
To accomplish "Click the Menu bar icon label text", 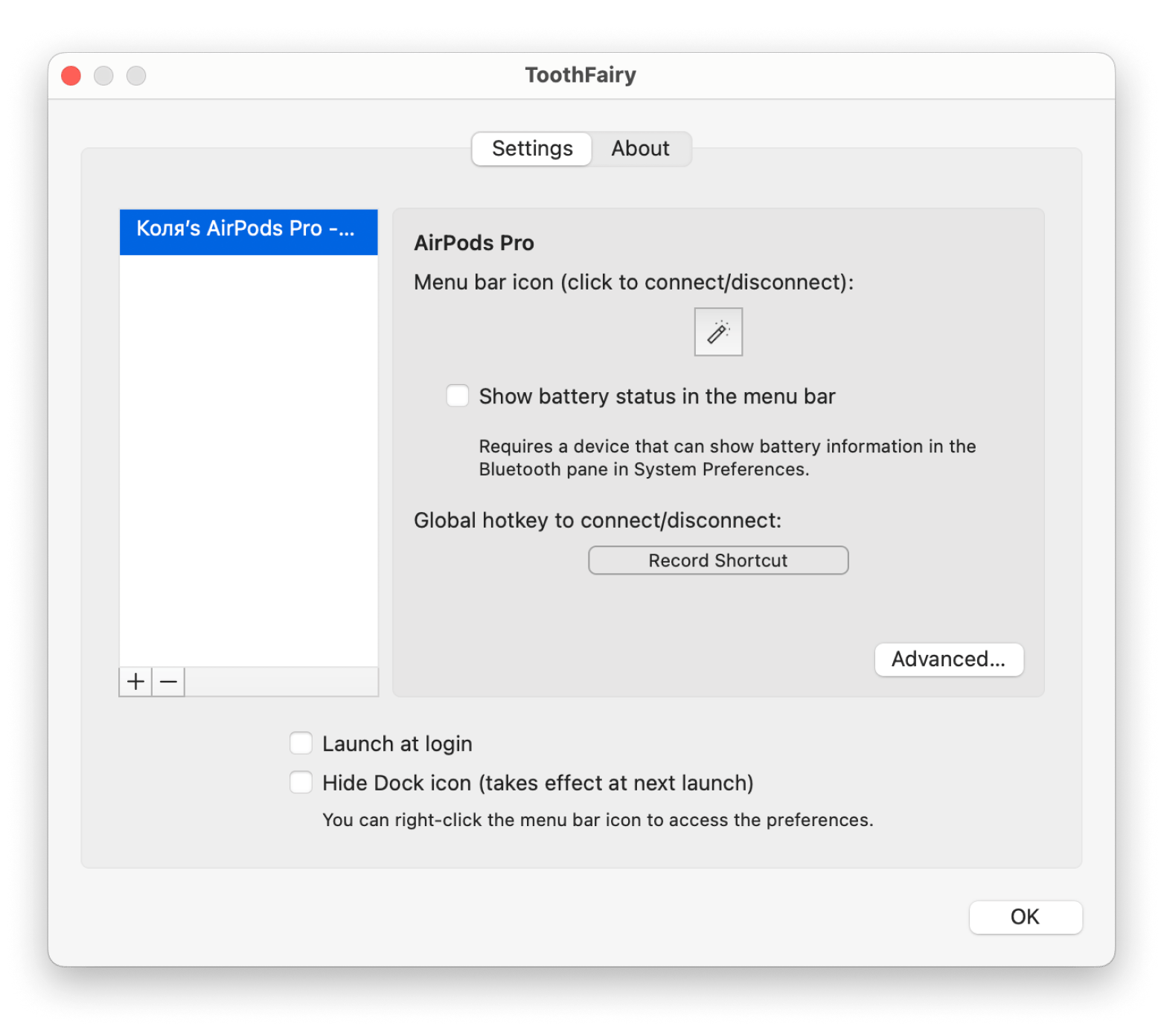I will [633, 283].
